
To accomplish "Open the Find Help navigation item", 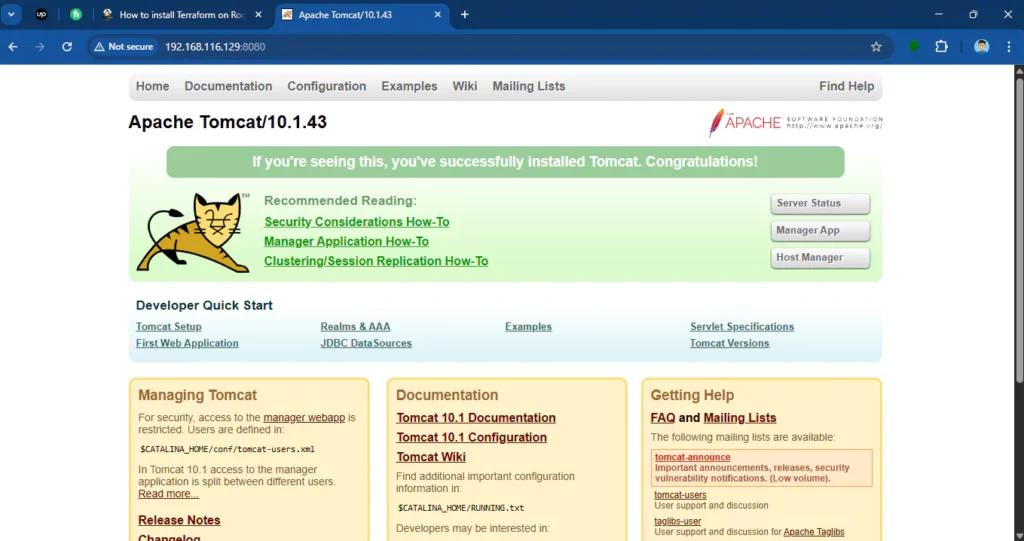I will click(846, 86).
